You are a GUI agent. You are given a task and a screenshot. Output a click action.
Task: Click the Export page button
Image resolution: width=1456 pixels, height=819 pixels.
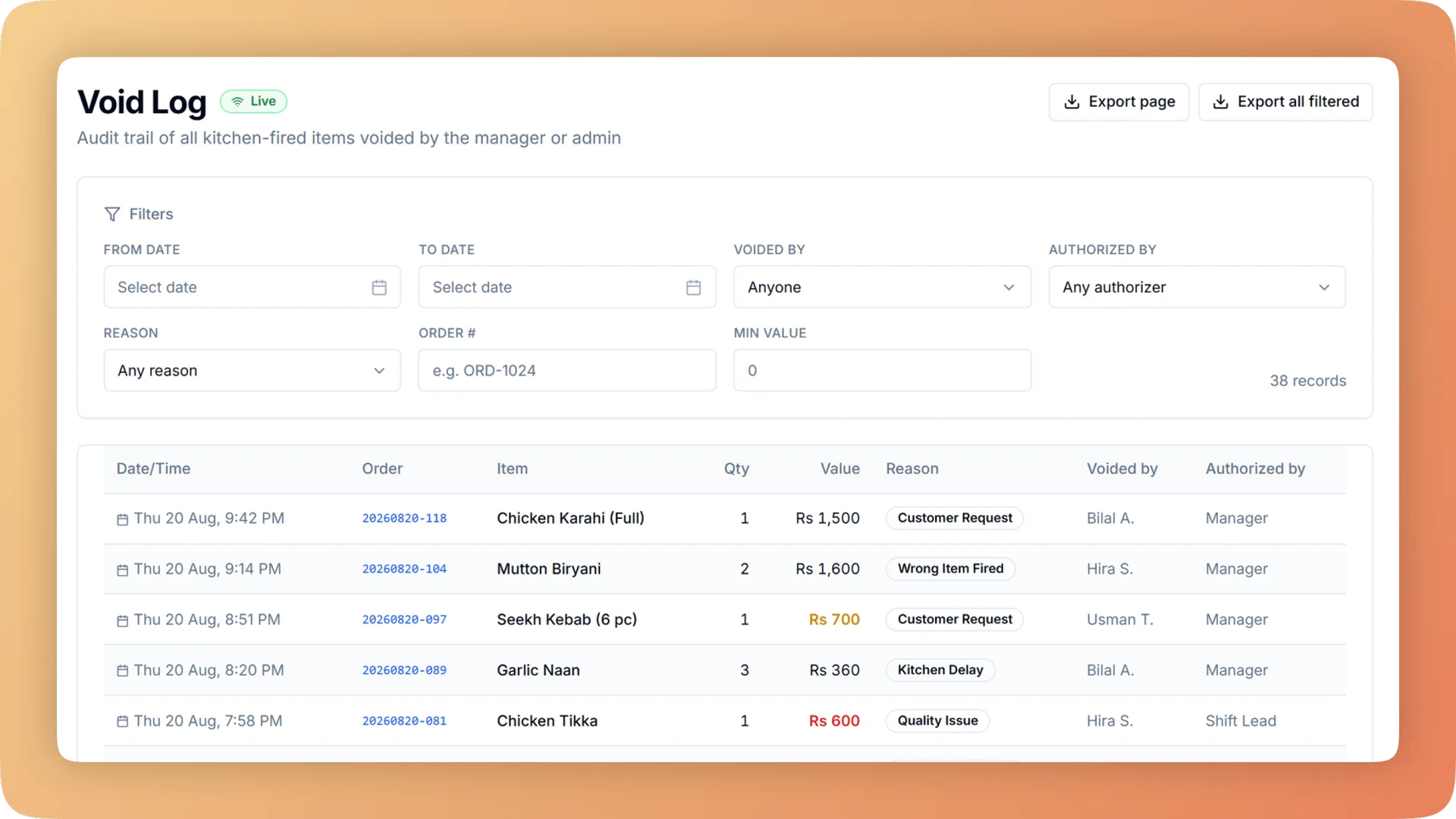tap(1119, 102)
